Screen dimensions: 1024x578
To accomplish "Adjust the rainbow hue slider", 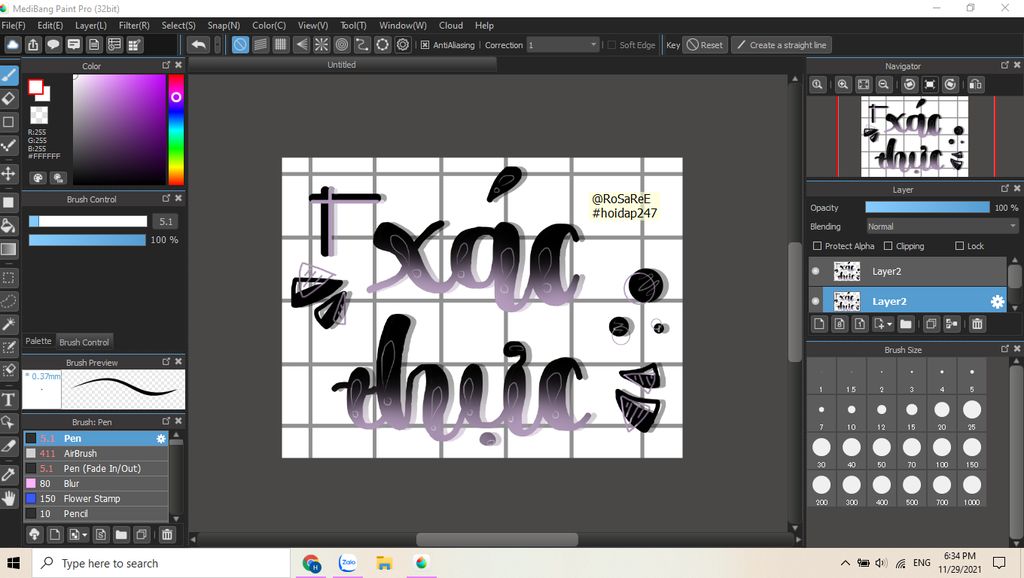I will tap(176, 129).
